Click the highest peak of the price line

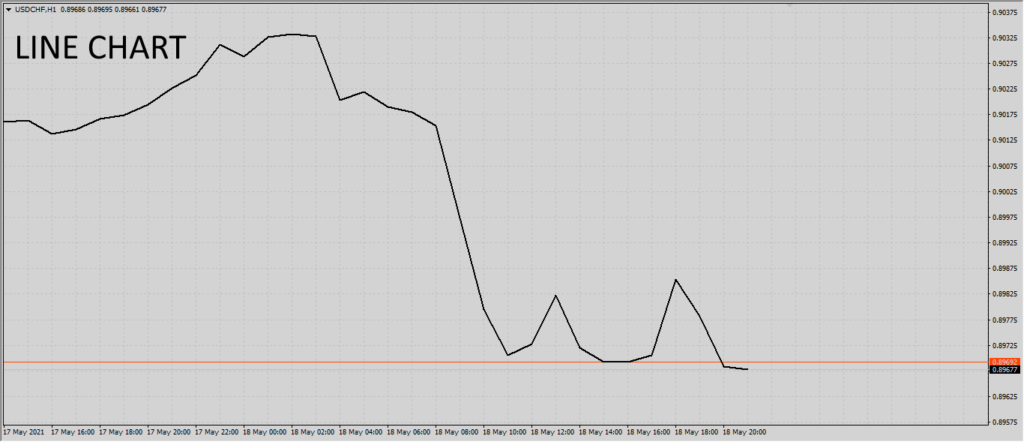[292, 34]
